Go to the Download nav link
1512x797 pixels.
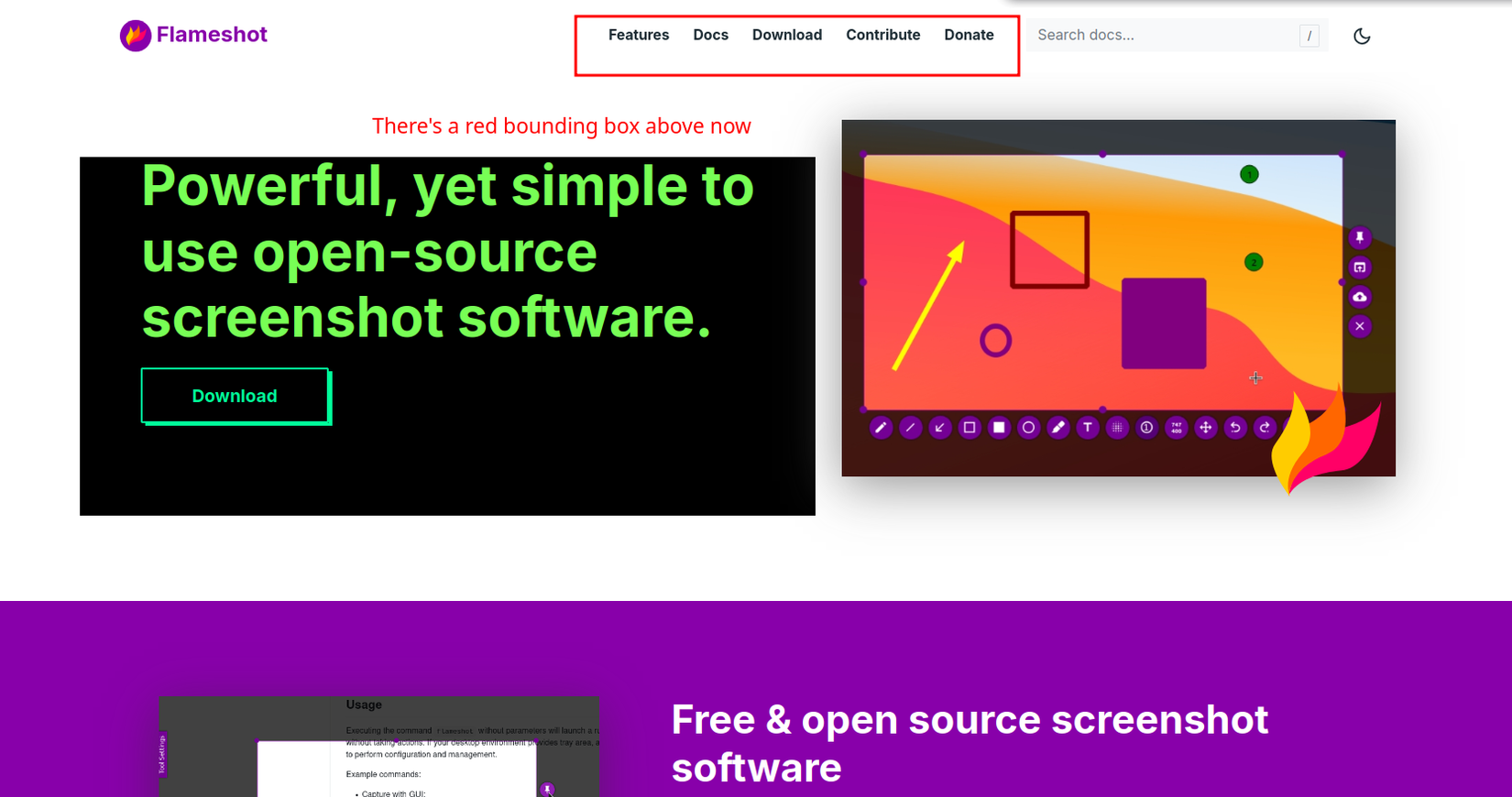pyautogui.click(x=787, y=35)
